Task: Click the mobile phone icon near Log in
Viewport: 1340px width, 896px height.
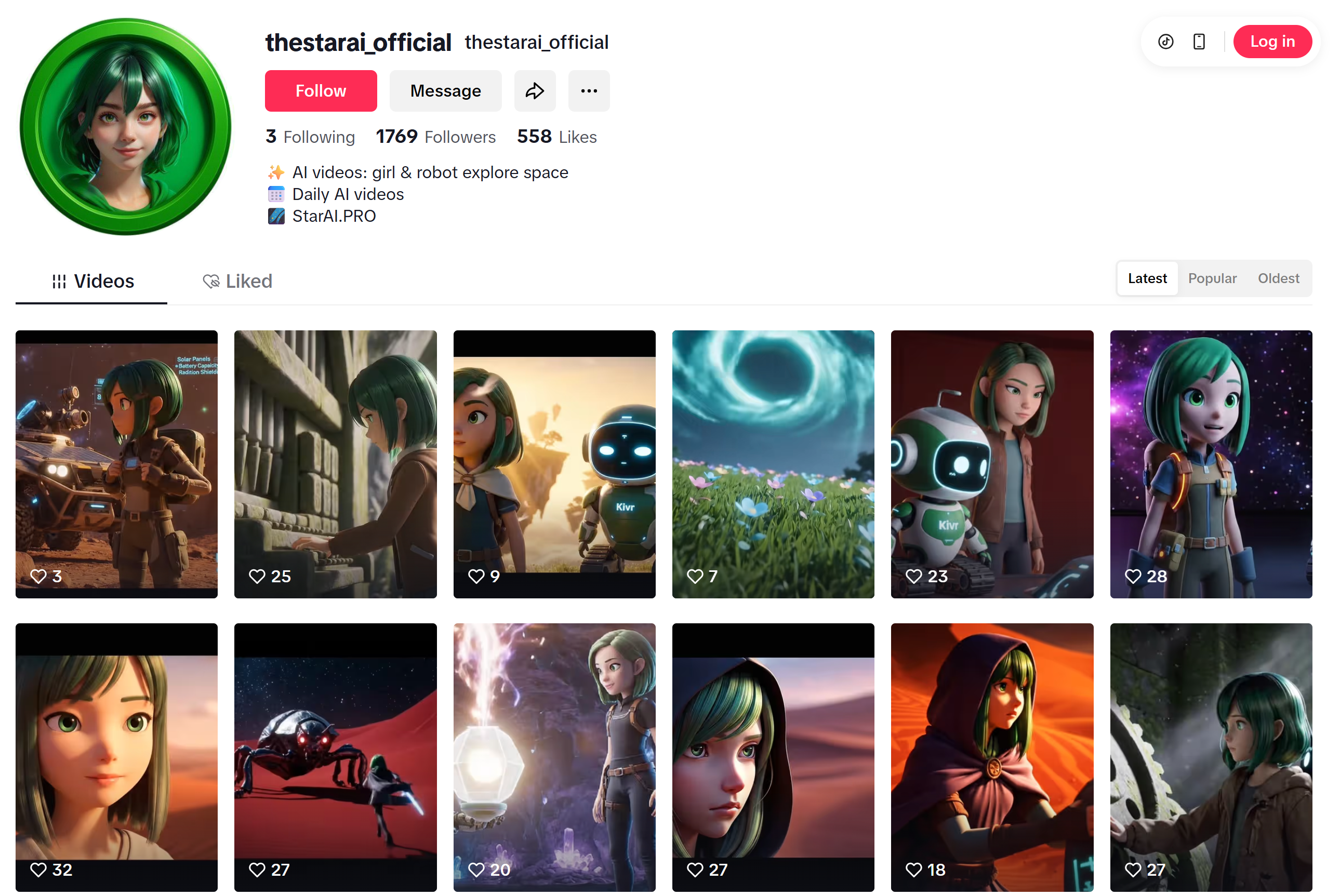Action: click(x=1199, y=42)
